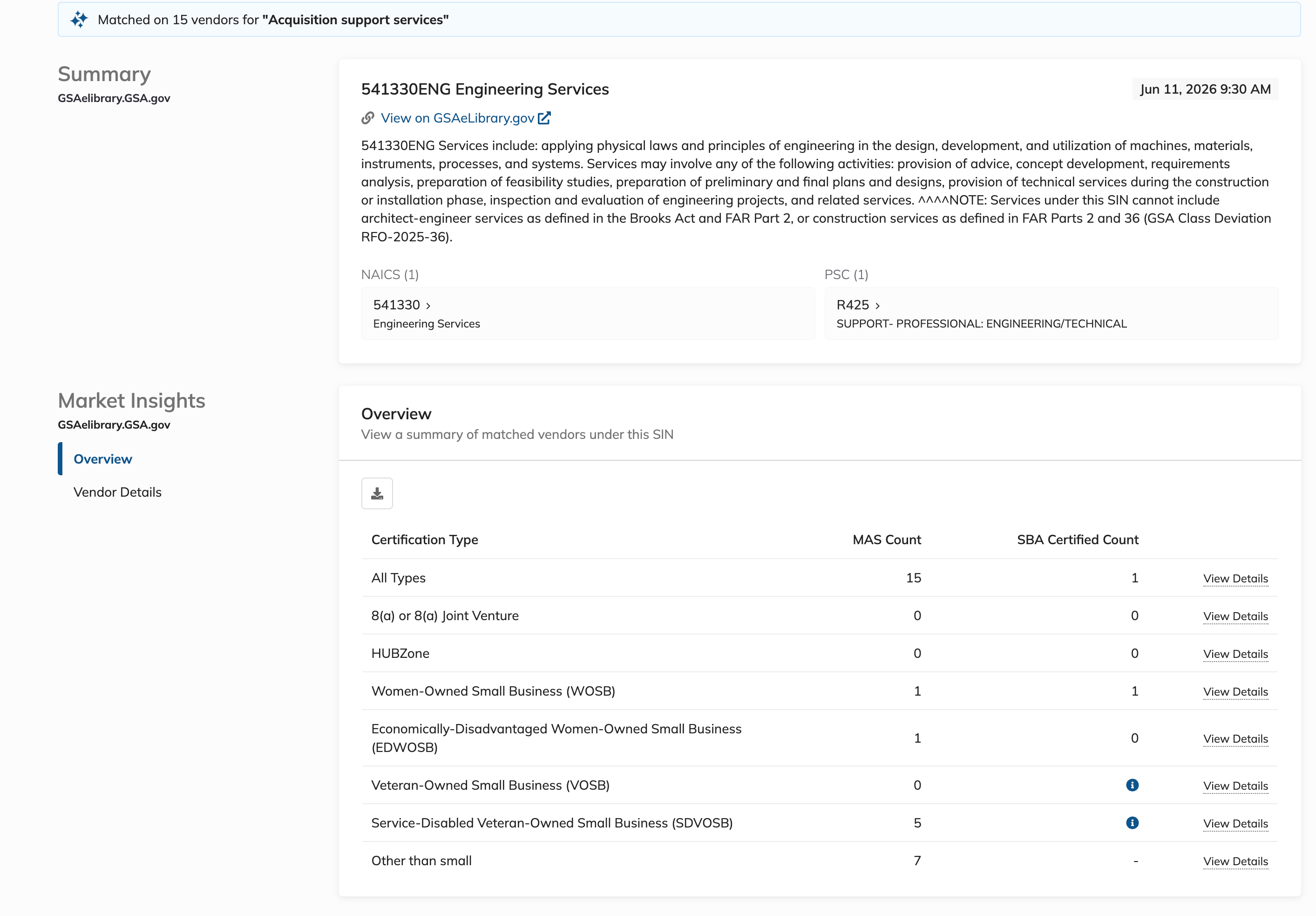Click the PSC (1) label
The height and width of the screenshot is (916, 1316).
click(x=846, y=275)
